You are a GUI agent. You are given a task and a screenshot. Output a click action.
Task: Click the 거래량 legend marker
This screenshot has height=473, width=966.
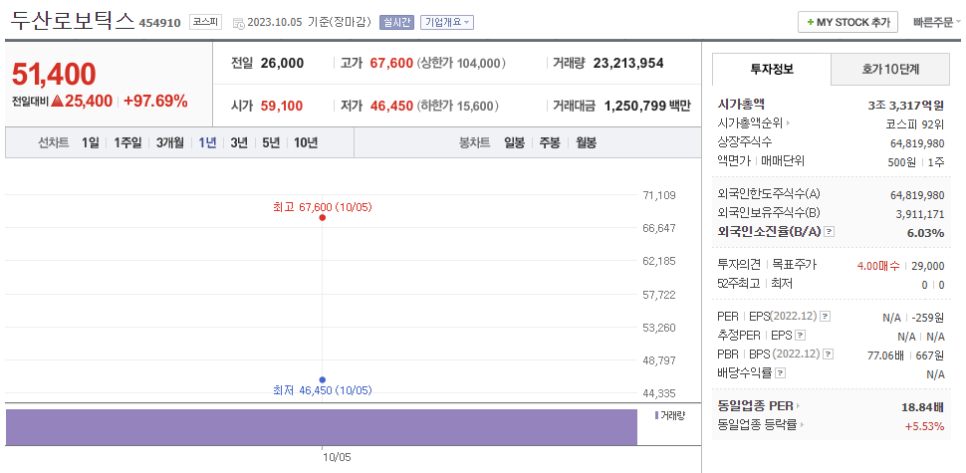point(656,415)
